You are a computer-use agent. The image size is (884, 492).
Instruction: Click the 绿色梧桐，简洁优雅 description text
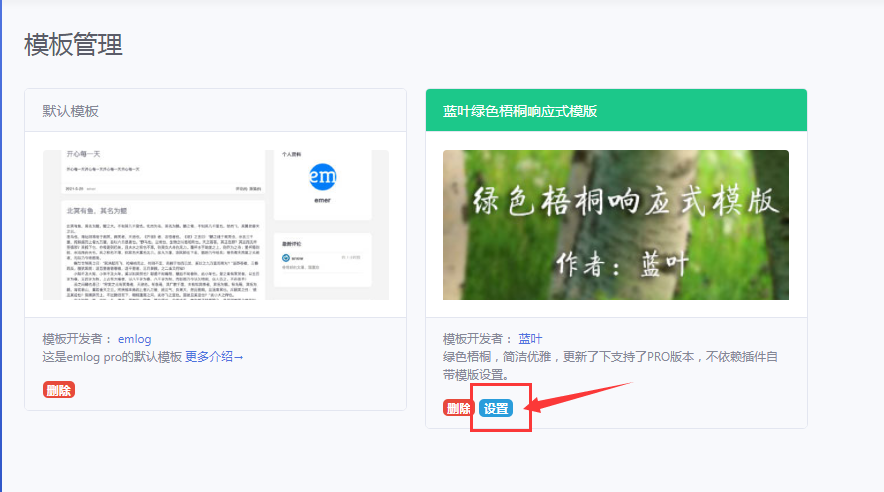coord(610,365)
